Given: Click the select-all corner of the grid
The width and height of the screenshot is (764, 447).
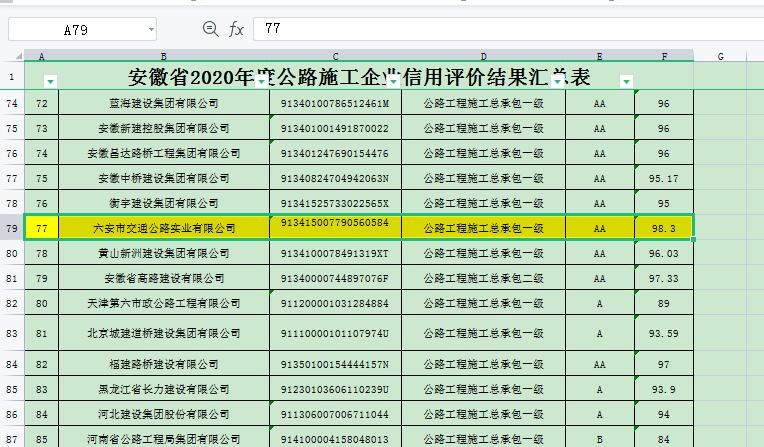Looking at the screenshot, I should click(x=12, y=56).
